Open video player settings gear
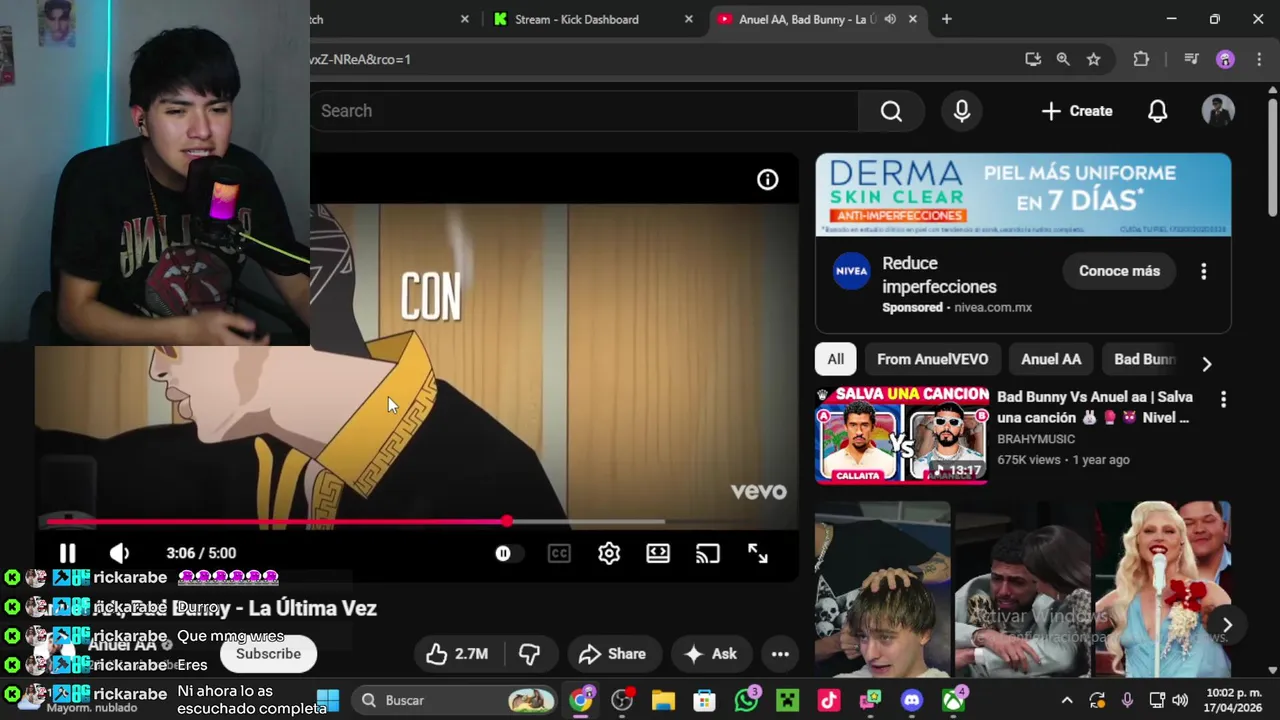 (609, 553)
